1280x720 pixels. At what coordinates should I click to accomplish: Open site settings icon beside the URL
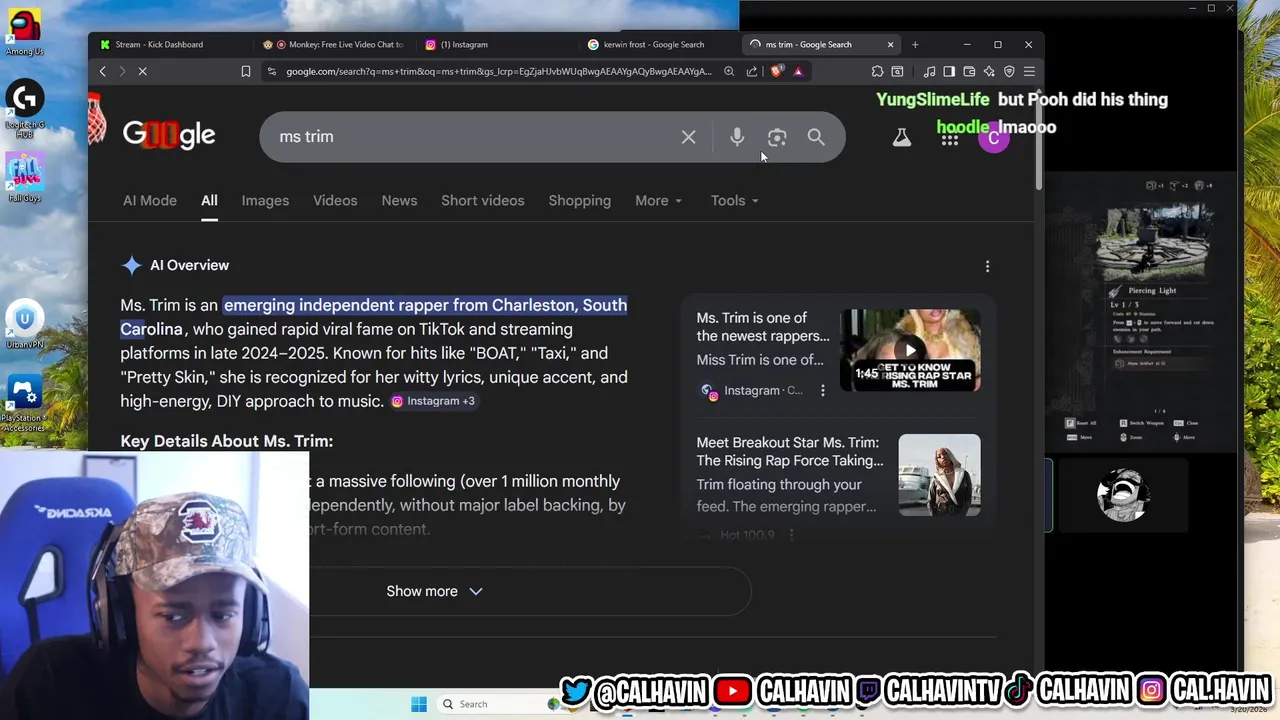tap(271, 71)
